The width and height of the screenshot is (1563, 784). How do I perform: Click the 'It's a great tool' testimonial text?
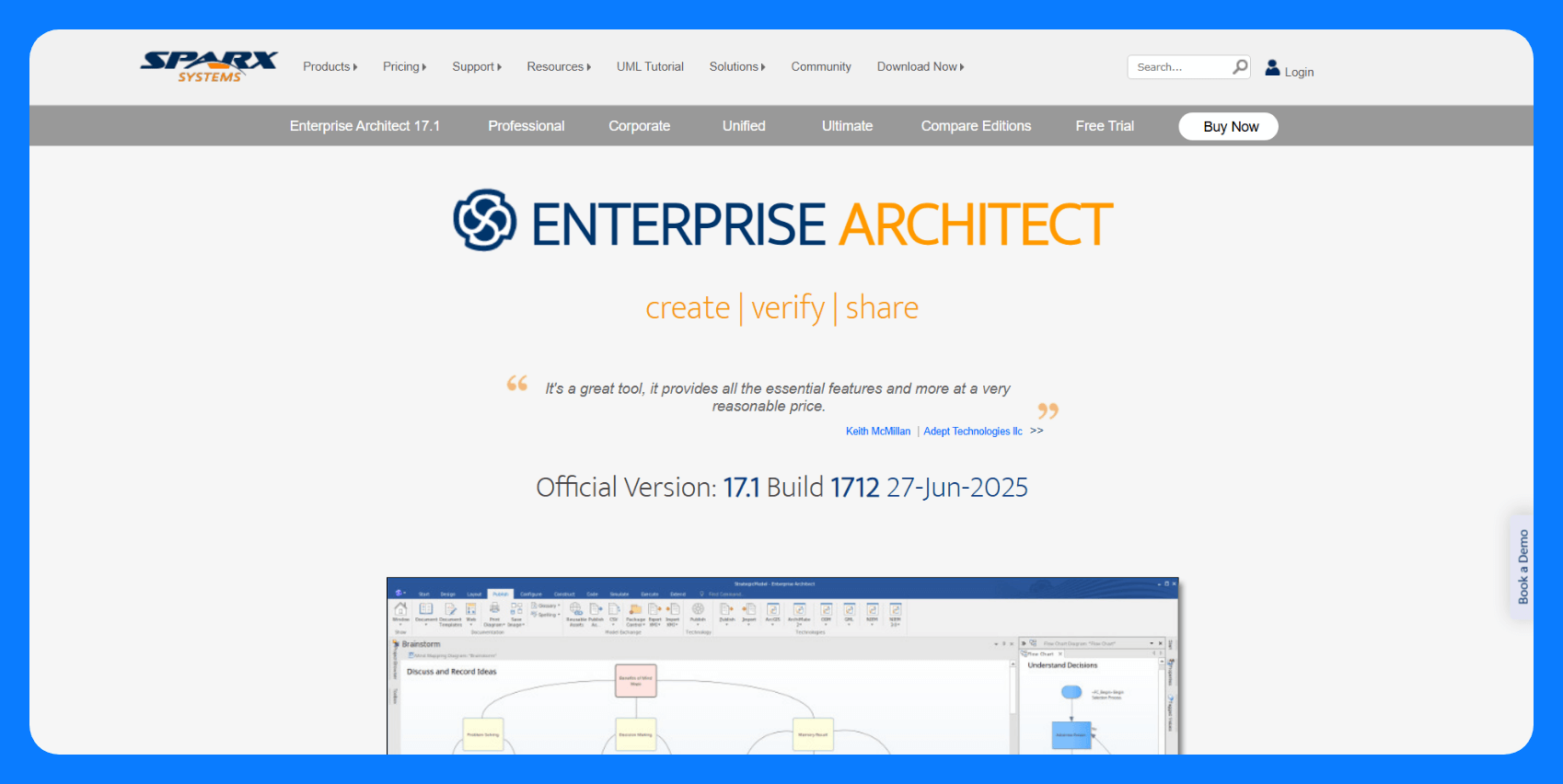(x=778, y=398)
